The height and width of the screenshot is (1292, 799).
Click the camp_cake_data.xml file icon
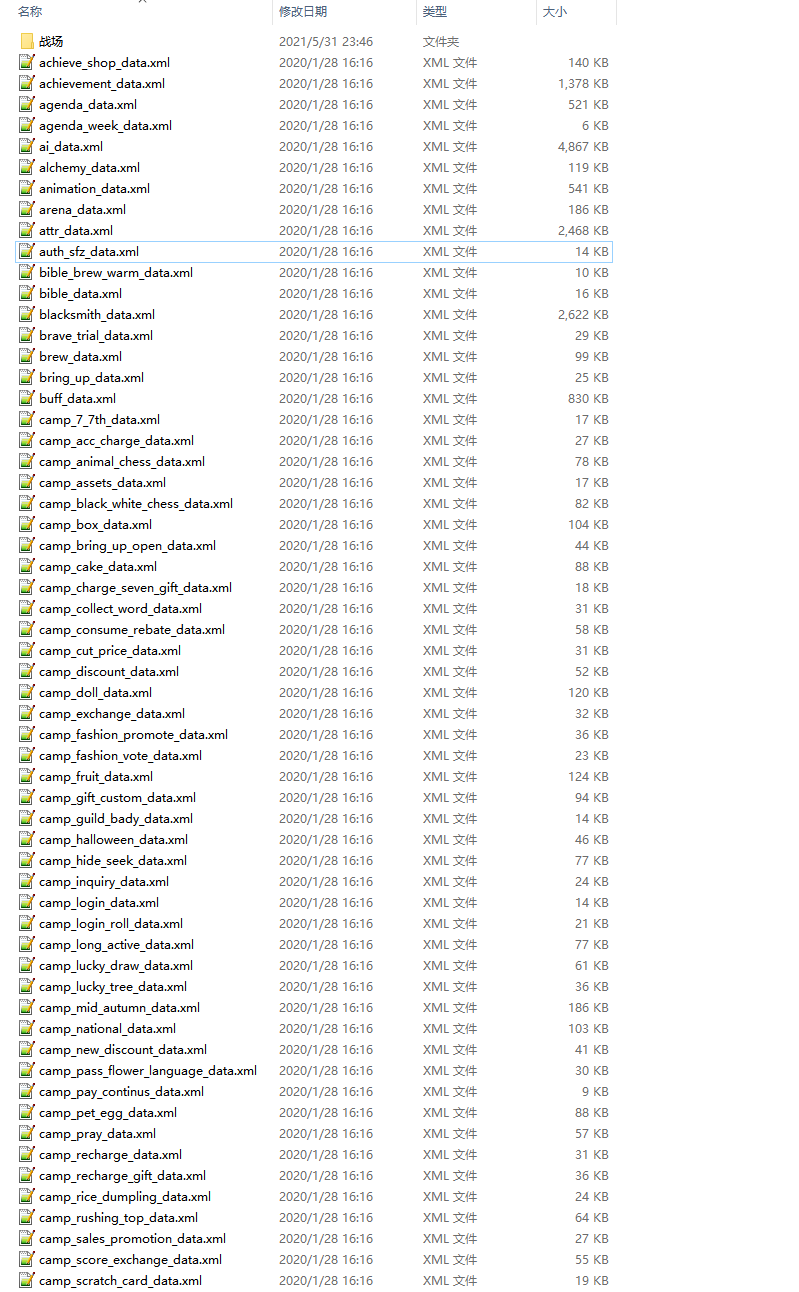[x=27, y=567]
